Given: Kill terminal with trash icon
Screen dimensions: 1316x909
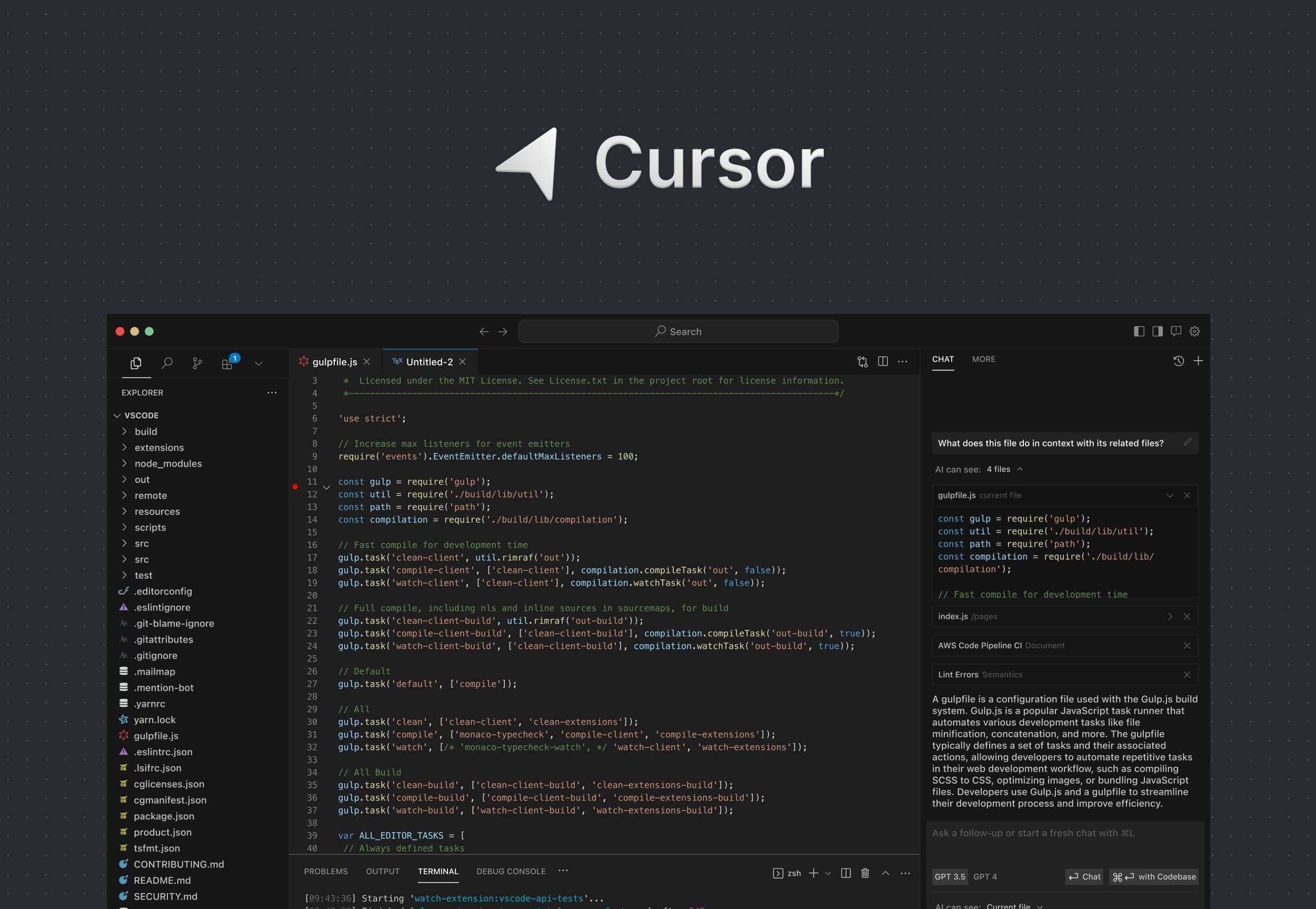Looking at the screenshot, I should [x=865, y=873].
